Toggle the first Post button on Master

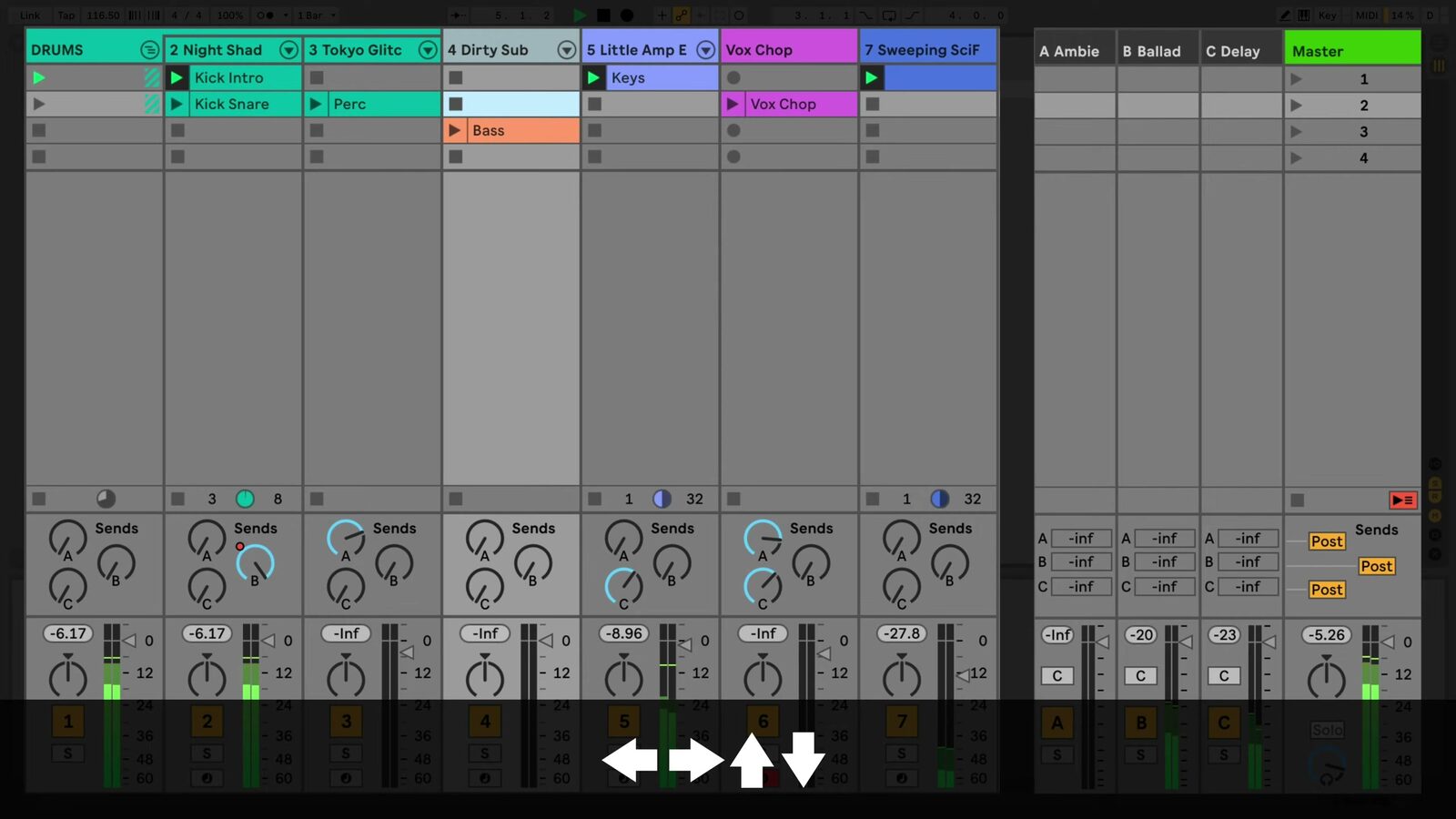(x=1327, y=541)
